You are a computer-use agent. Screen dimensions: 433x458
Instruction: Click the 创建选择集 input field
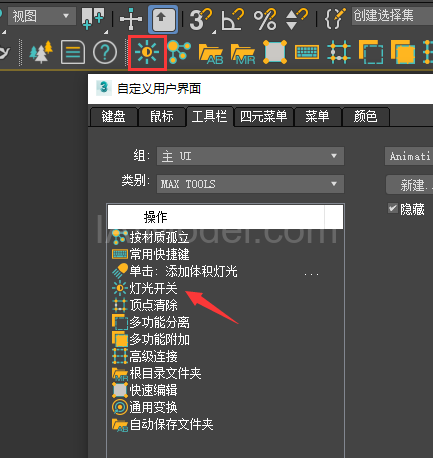(x=392, y=16)
